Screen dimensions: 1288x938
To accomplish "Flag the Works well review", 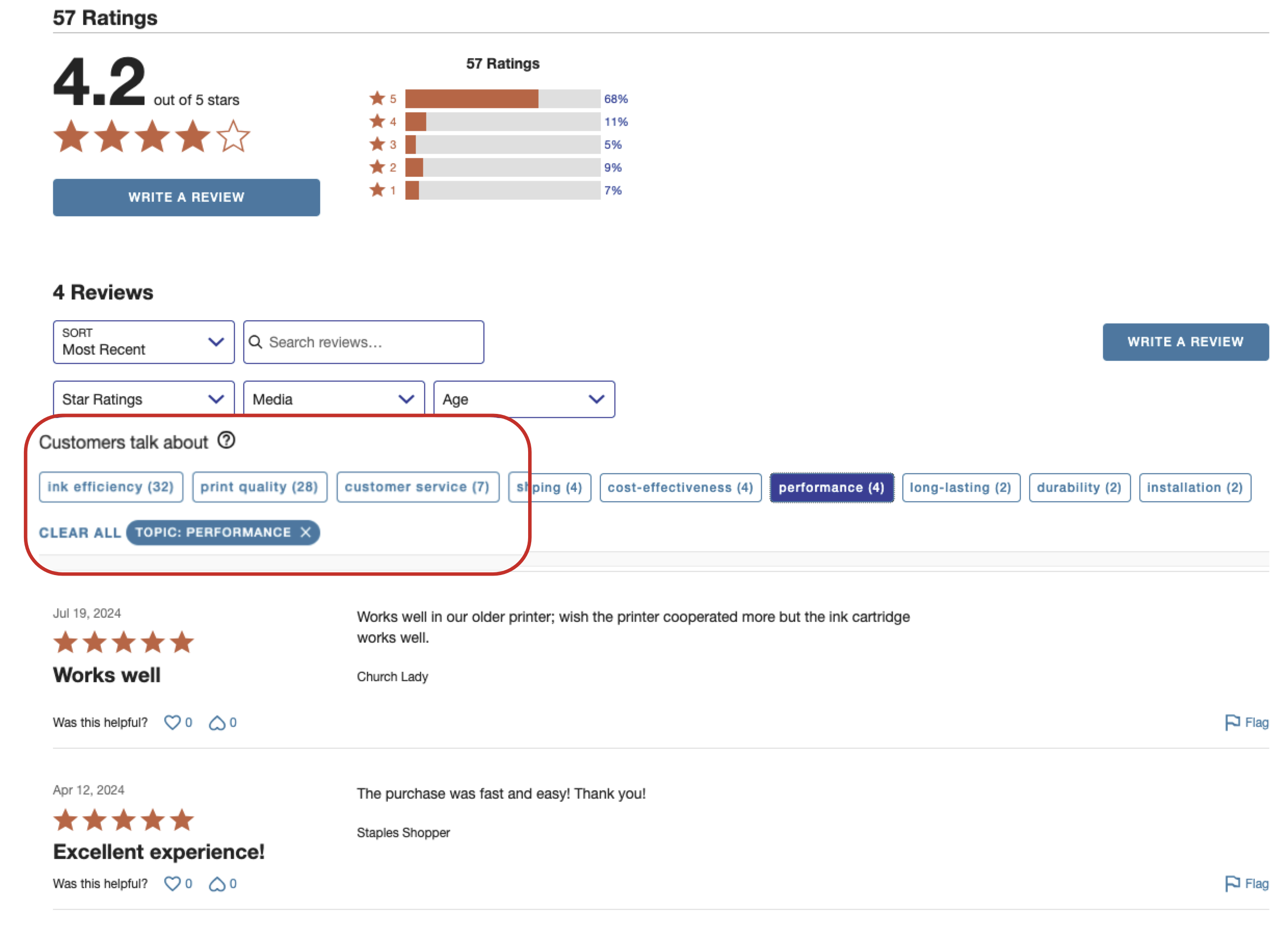I will 1246,722.
